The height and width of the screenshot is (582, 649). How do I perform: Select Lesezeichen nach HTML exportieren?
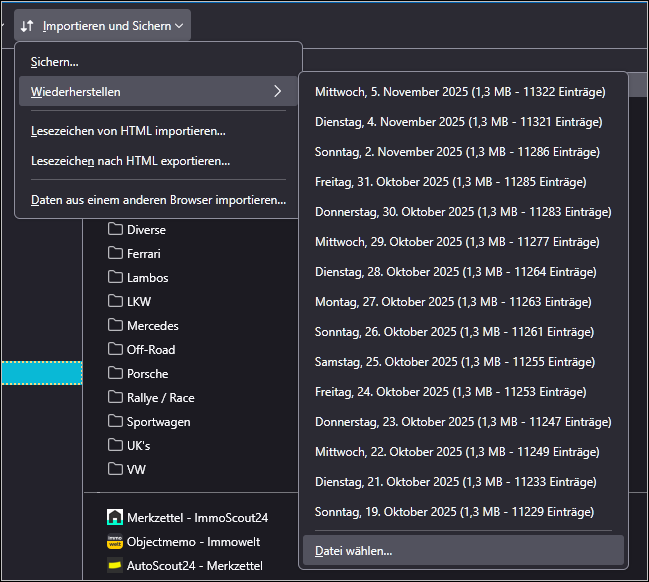[130, 160]
